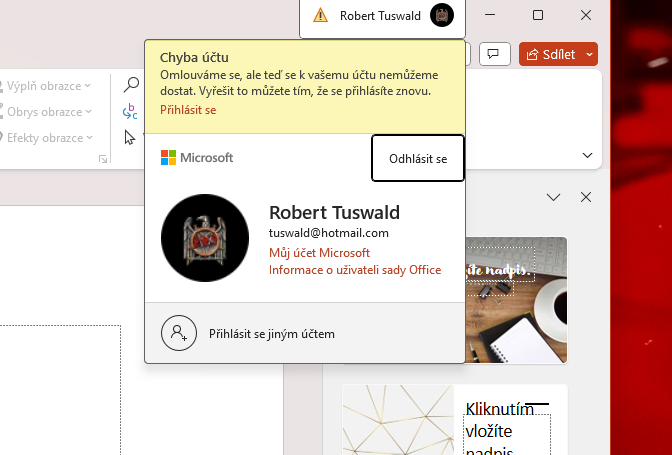This screenshot has width=672, height=455.
Task: Minimize the PowerPoint window
Action: [490, 15]
